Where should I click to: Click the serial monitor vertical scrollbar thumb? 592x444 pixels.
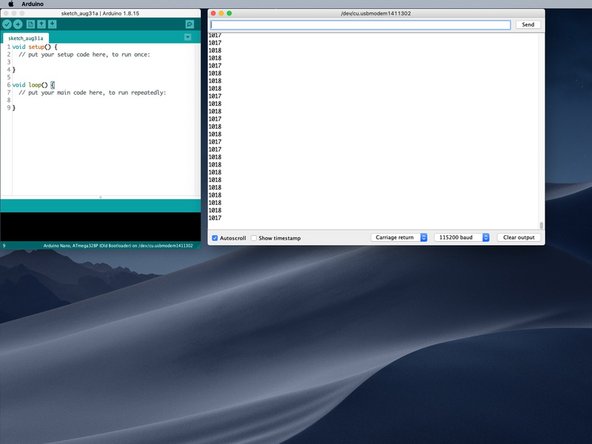pyautogui.click(x=541, y=225)
